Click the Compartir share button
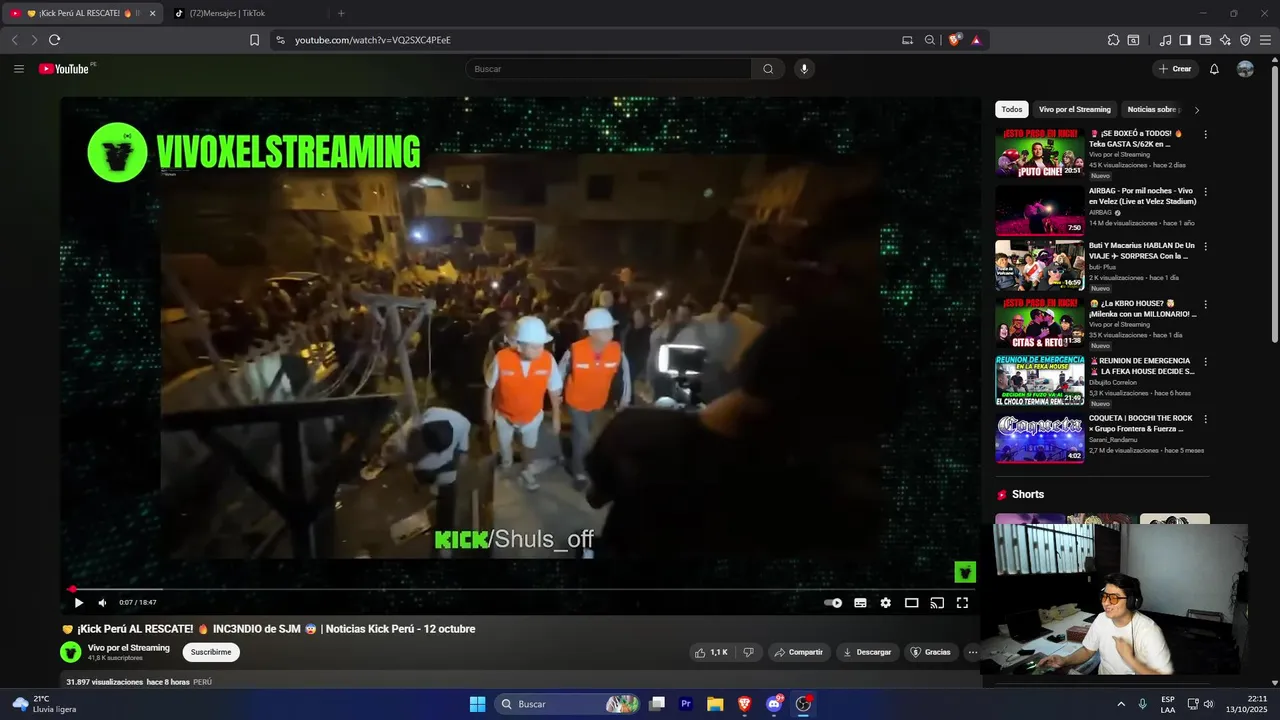Image resolution: width=1280 pixels, height=720 pixels. (799, 652)
